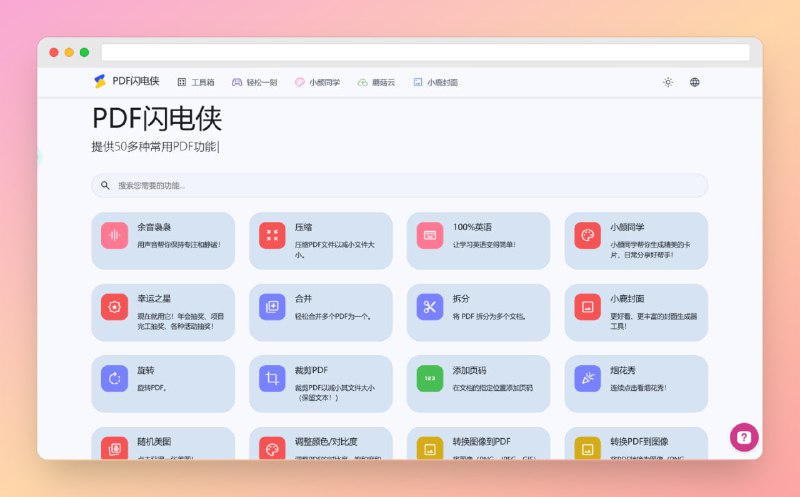Screen dimensions: 800x497
Task: Select the yellow 转换图像到PDF icon
Action: pos(430,448)
